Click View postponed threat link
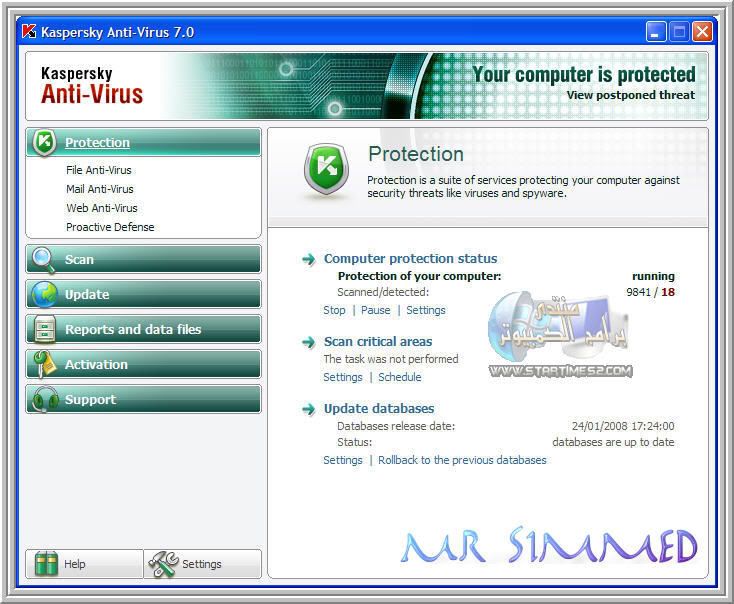The image size is (734, 604). click(x=631, y=95)
